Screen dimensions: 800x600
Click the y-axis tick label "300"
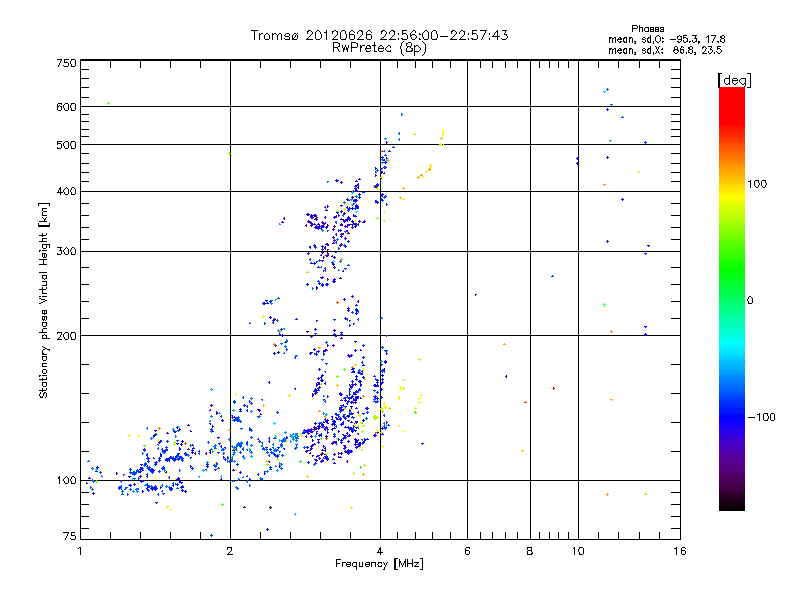click(x=66, y=251)
